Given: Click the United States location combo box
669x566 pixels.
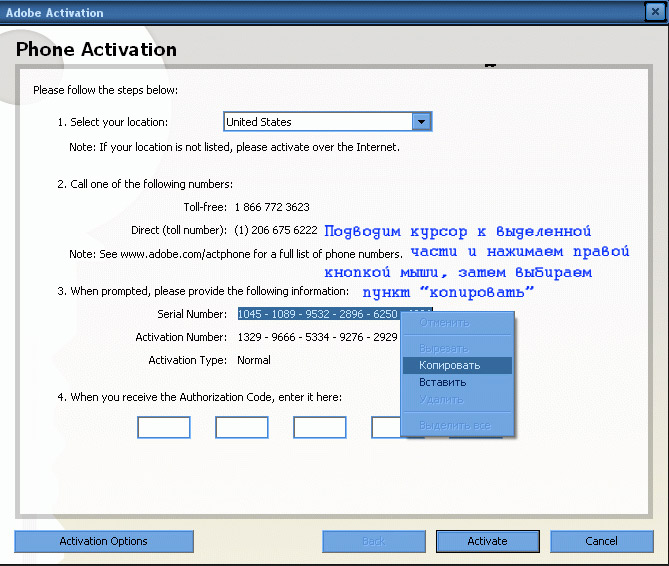Looking at the screenshot, I should 317,122.
